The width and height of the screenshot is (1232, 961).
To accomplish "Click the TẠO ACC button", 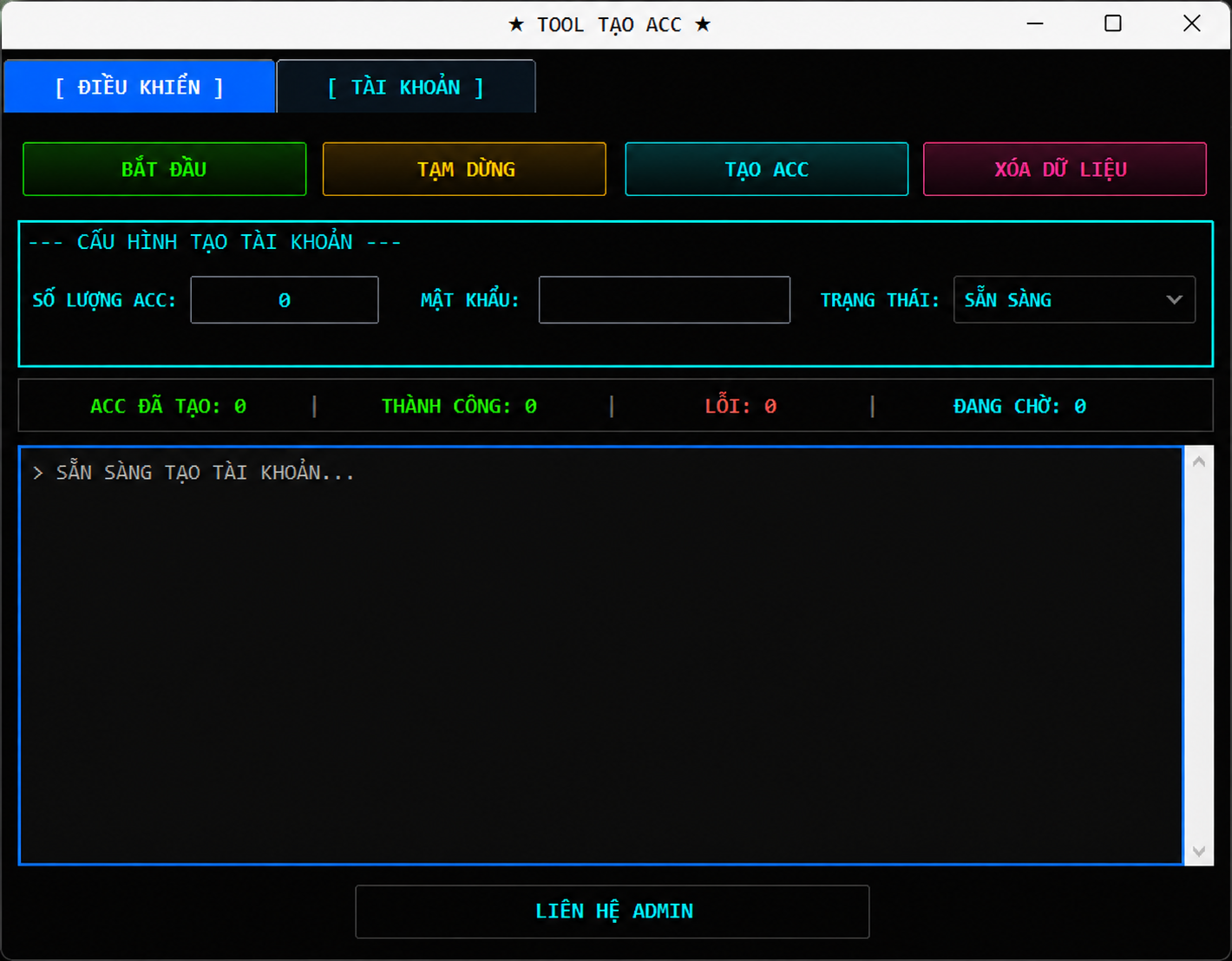I will click(x=766, y=169).
